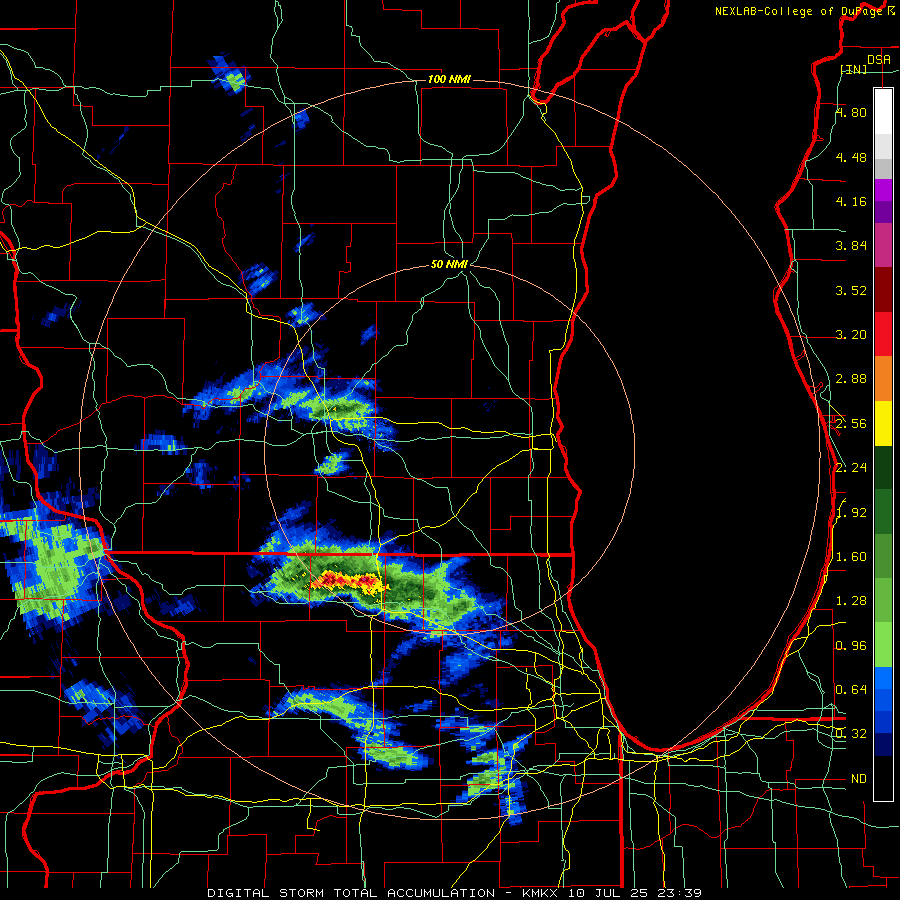This screenshot has width=900, height=900.
Task: Click the 4.16 legend value
Action: (x=851, y=201)
